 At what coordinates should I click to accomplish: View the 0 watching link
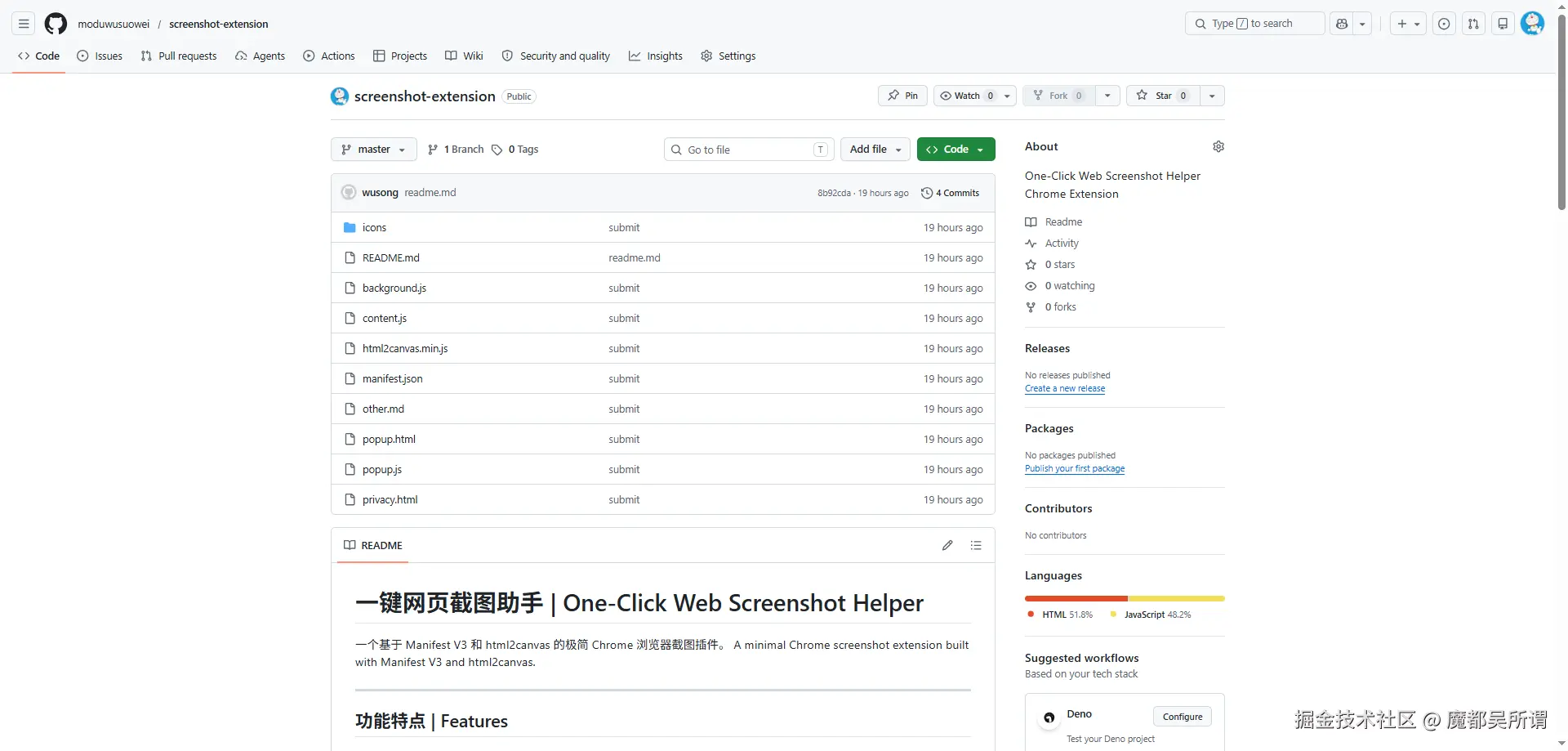[1060, 286]
